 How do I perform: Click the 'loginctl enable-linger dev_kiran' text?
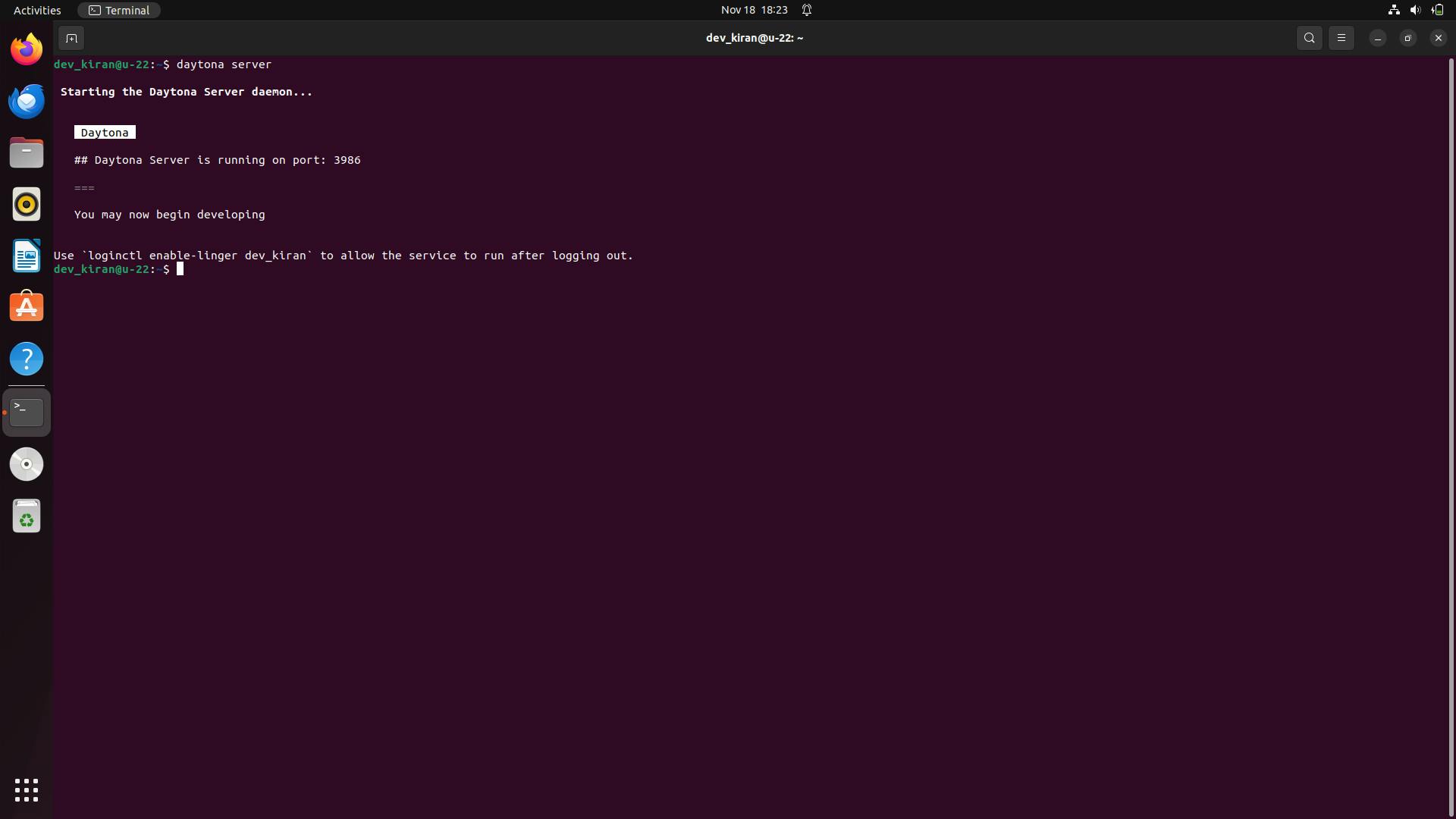point(197,256)
